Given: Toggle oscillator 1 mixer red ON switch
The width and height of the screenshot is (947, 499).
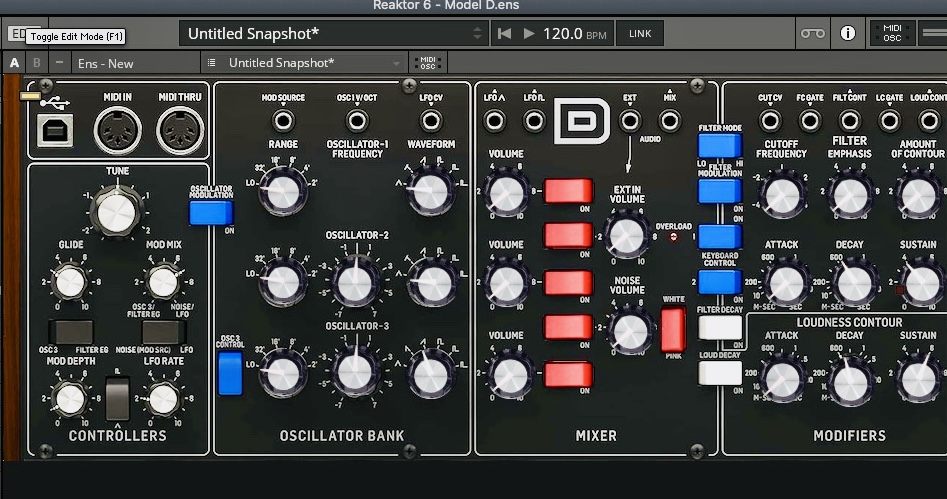Looking at the screenshot, I should pyautogui.click(x=568, y=191).
